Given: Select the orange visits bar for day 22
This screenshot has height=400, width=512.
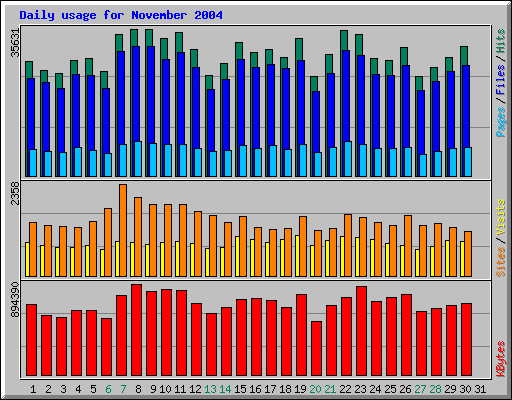Looking at the screenshot, I should point(348,245).
